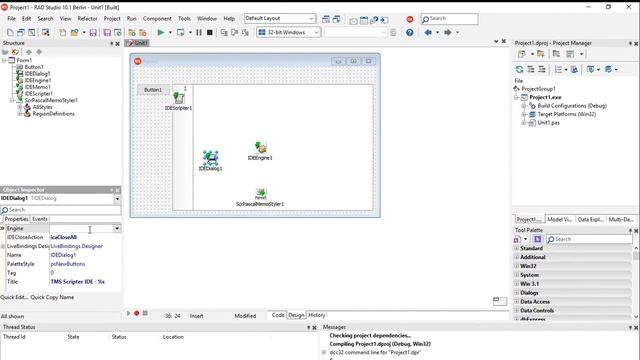
Task: Open the File menu
Action: (11, 19)
